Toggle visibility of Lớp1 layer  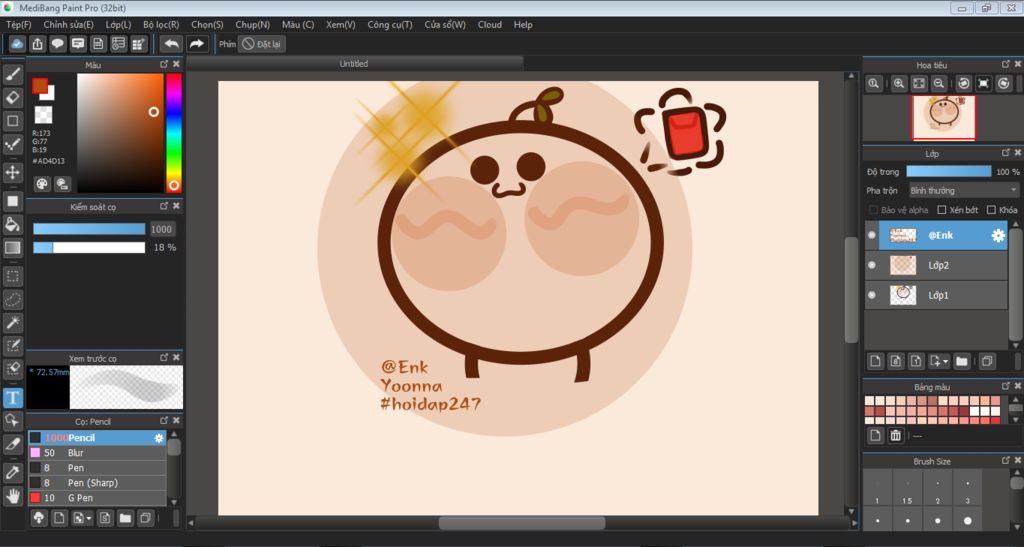[x=872, y=295]
